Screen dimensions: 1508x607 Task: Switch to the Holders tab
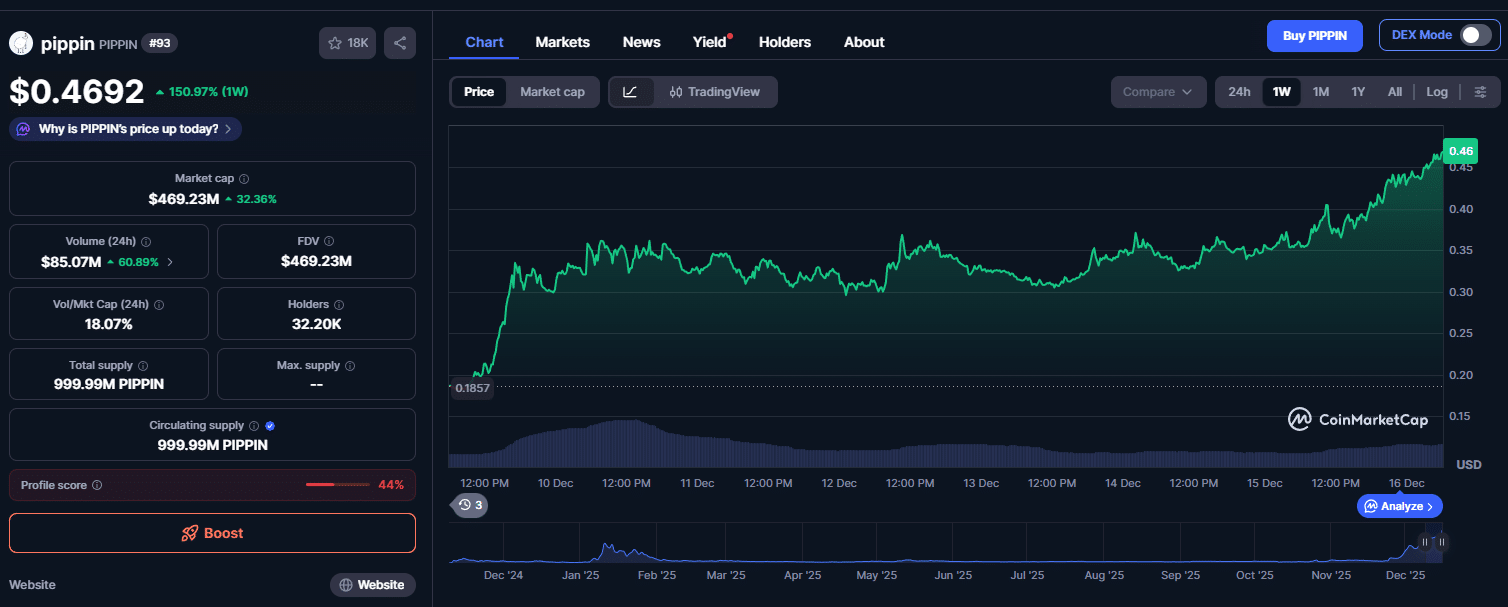coord(785,42)
